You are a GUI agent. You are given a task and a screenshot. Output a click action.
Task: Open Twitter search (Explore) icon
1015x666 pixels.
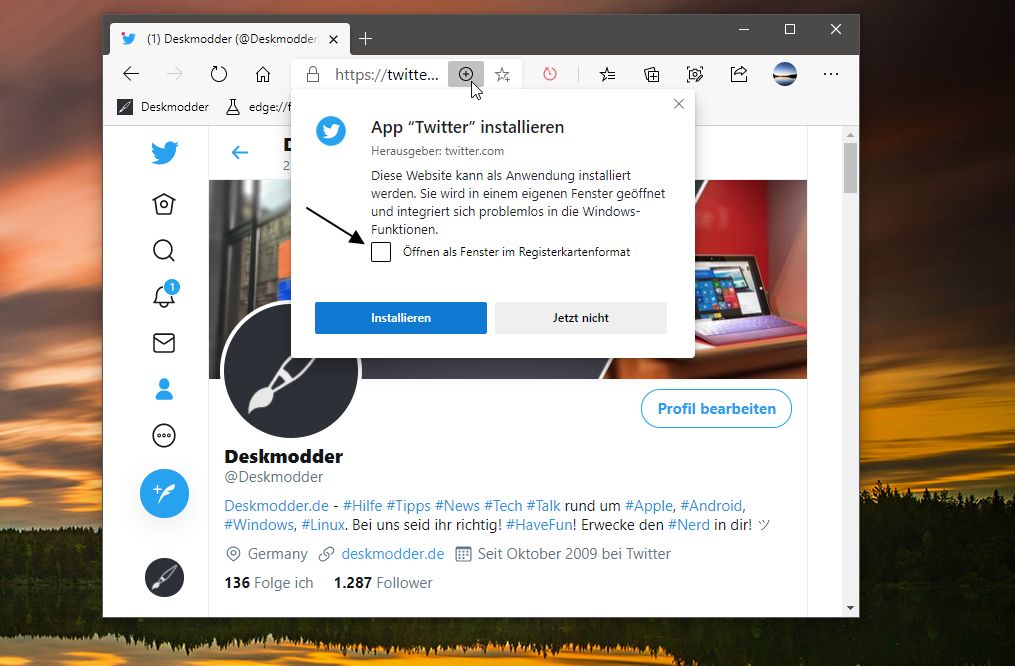click(x=164, y=250)
